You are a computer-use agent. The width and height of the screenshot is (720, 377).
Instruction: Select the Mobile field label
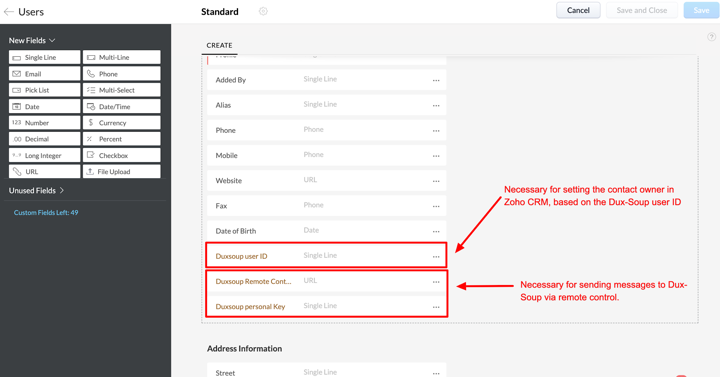click(226, 156)
